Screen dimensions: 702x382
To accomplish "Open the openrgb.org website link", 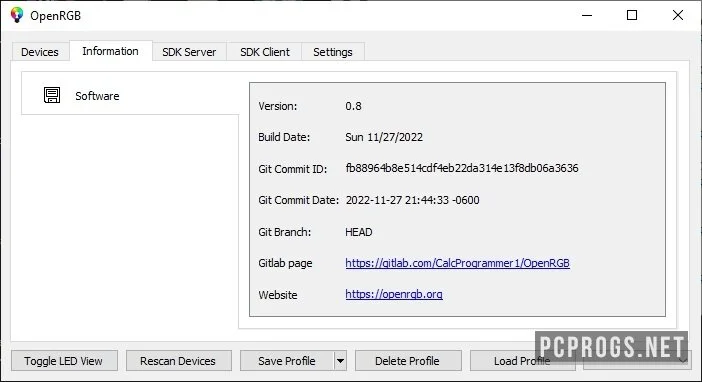I will [394, 294].
